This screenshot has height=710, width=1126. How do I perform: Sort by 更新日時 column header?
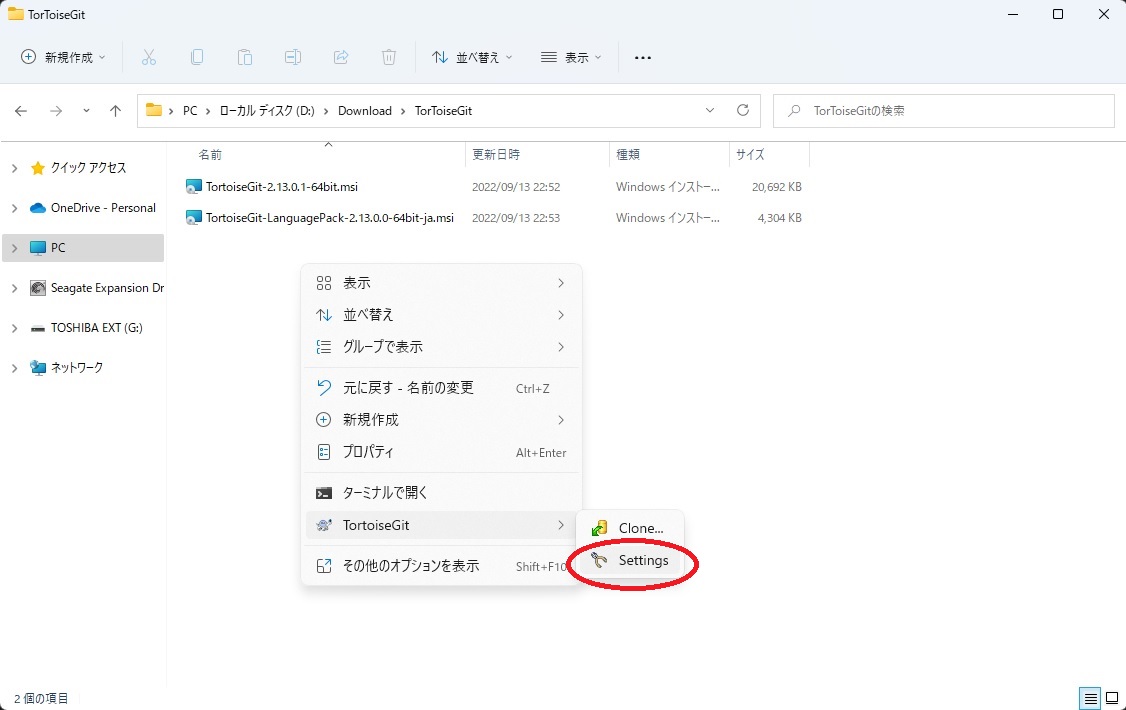click(x=495, y=154)
